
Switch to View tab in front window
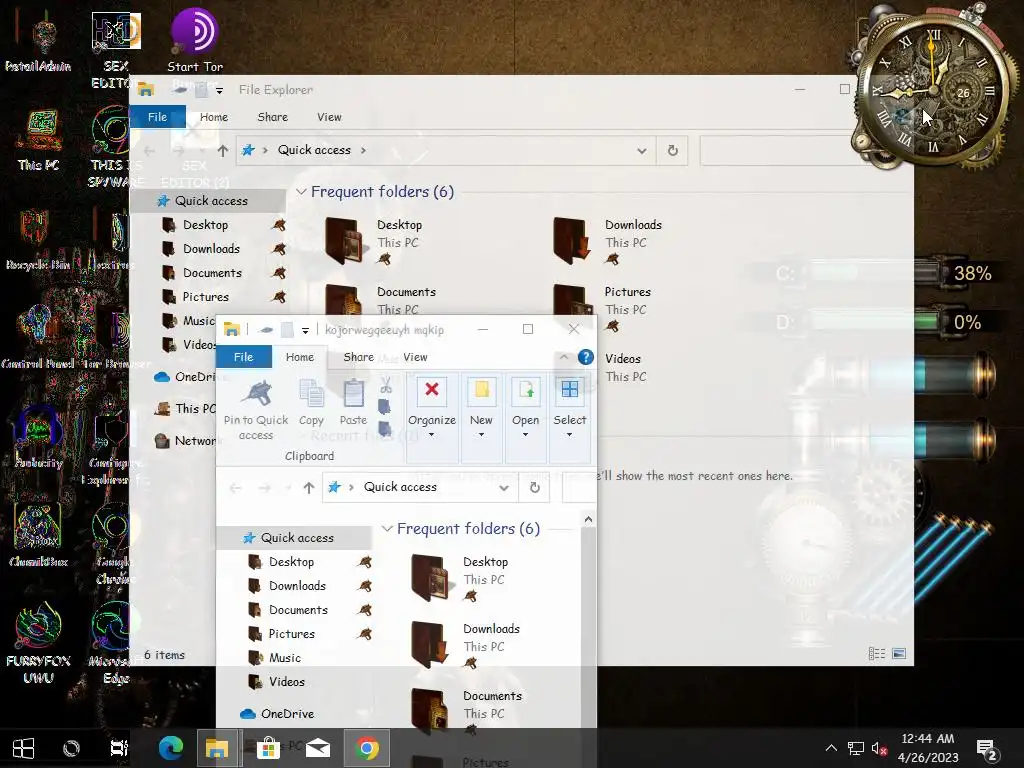click(x=415, y=357)
